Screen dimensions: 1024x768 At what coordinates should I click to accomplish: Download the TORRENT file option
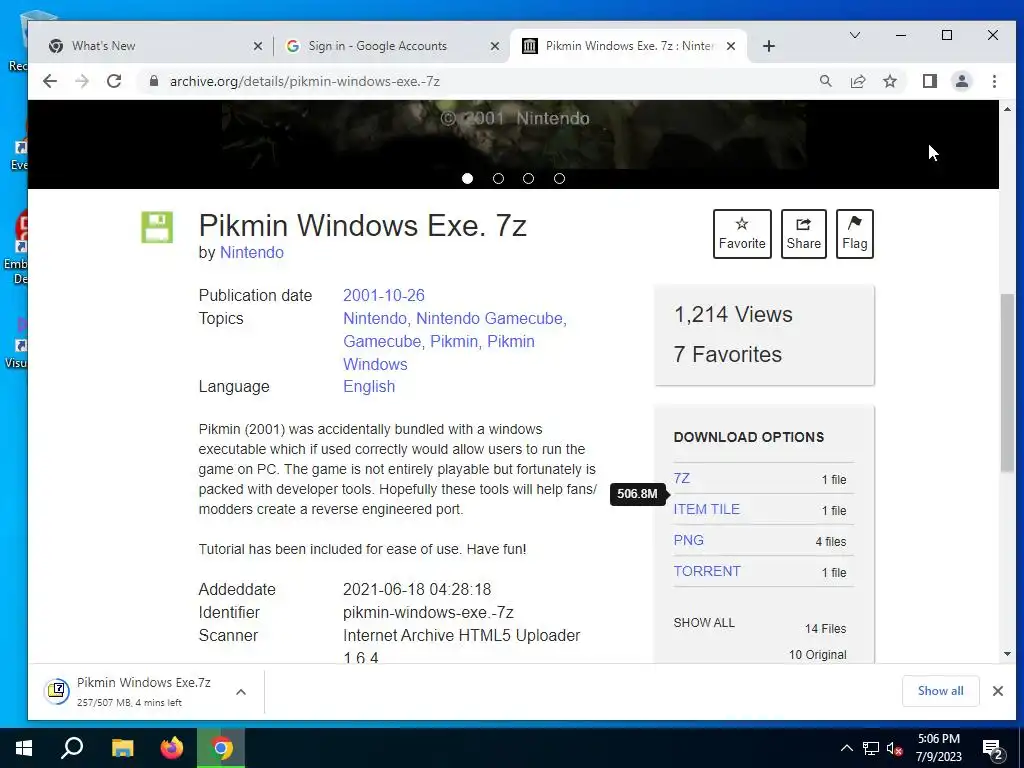tap(707, 571)
